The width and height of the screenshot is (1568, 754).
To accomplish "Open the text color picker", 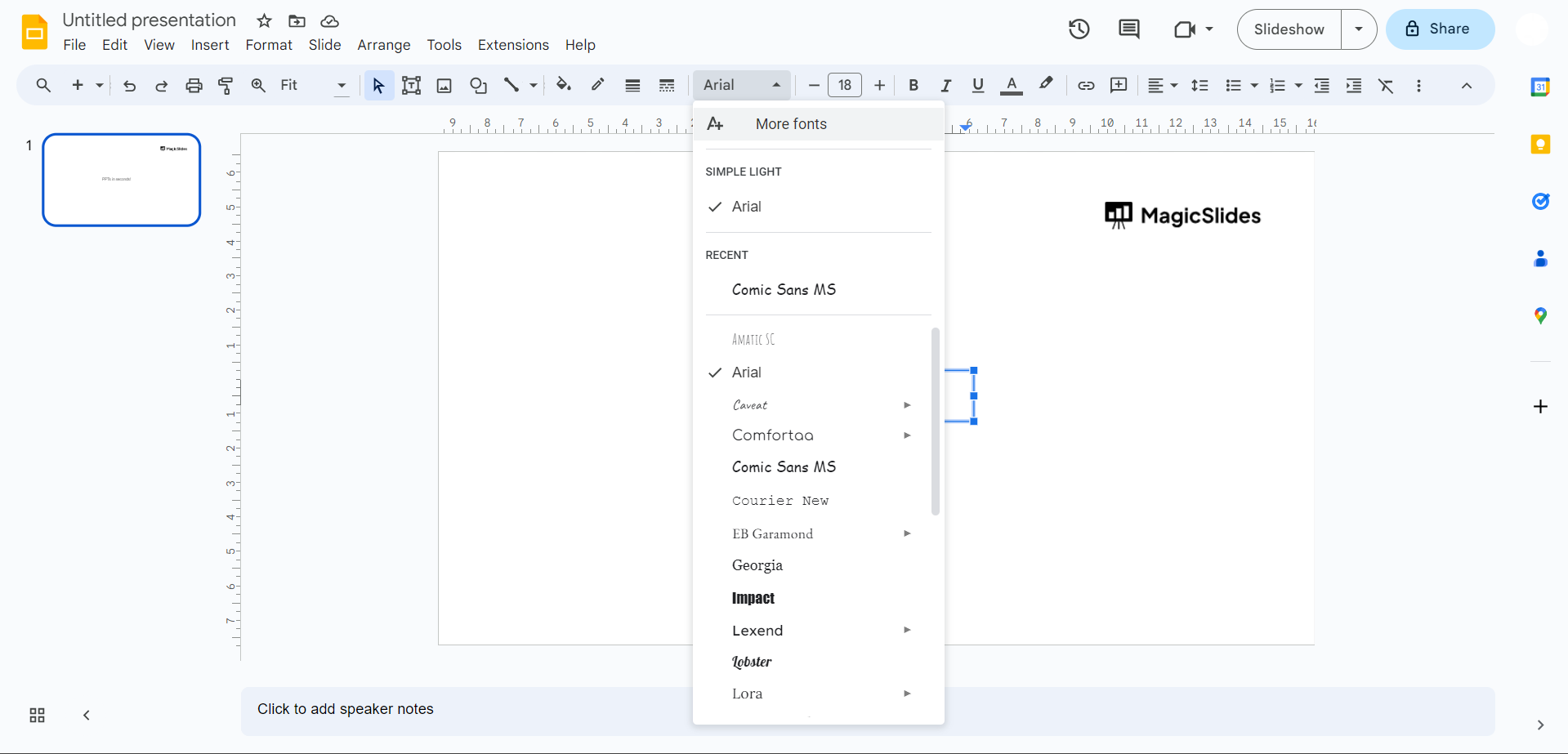I will [1011, 85].
